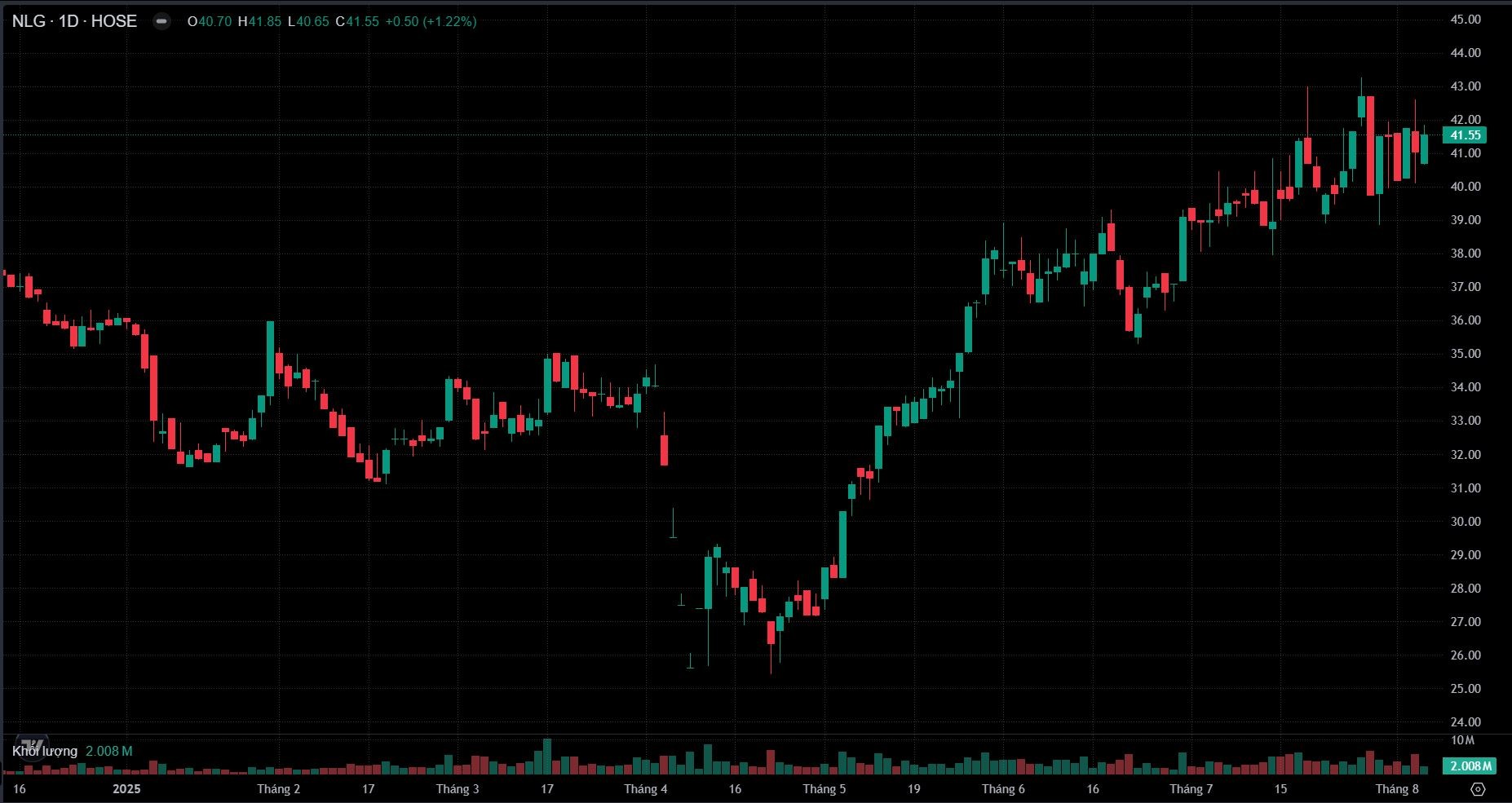Click the +0.50 (+1.22%) change value
1512x803 pixels.
point(430,21)
